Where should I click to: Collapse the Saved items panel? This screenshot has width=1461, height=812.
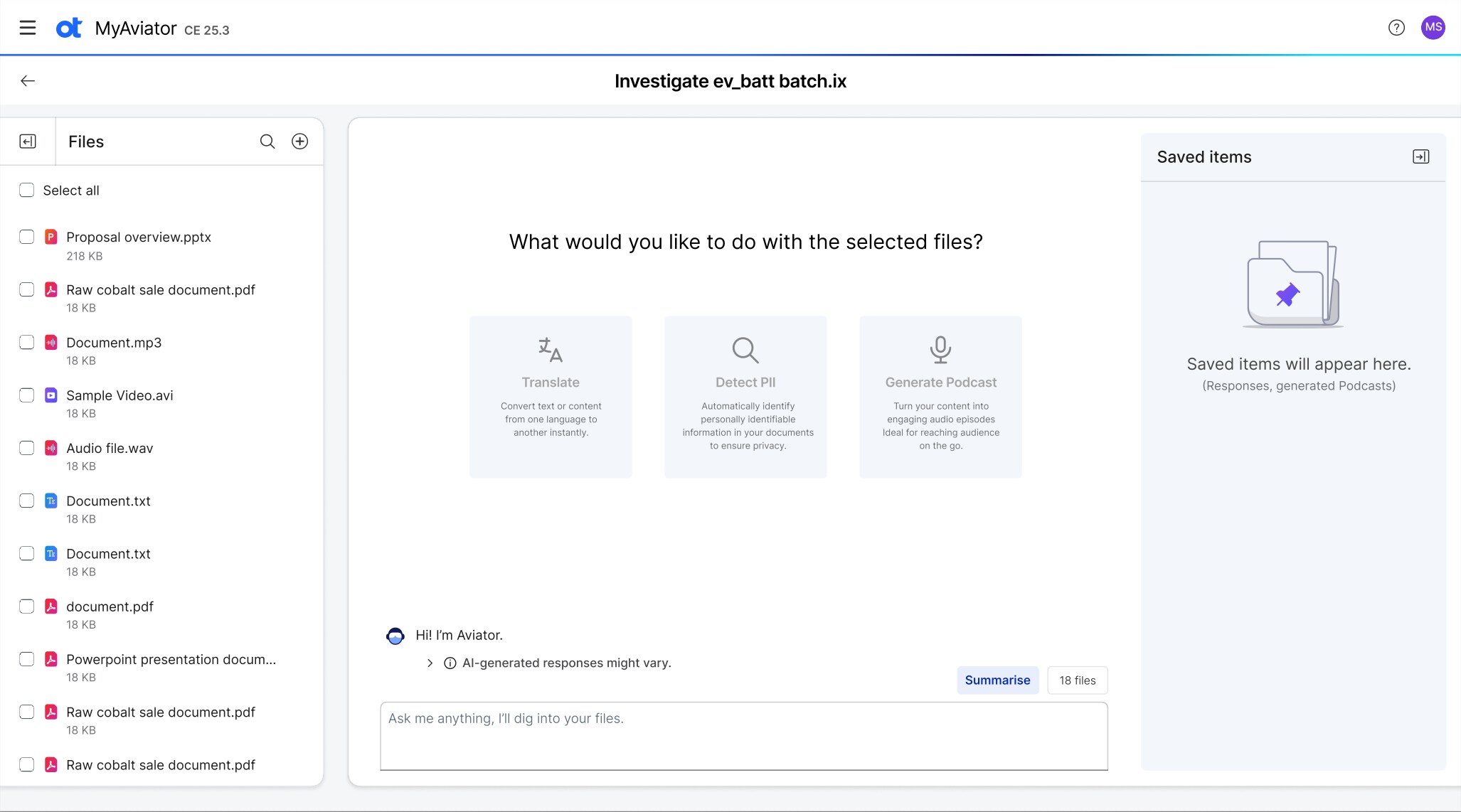pos(1420,156)
